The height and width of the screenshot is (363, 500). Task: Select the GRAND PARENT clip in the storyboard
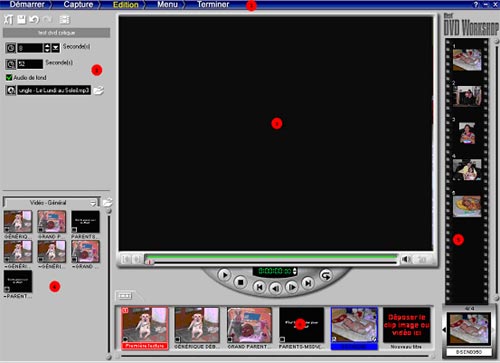pyautogui.click(x=249, y=328)
